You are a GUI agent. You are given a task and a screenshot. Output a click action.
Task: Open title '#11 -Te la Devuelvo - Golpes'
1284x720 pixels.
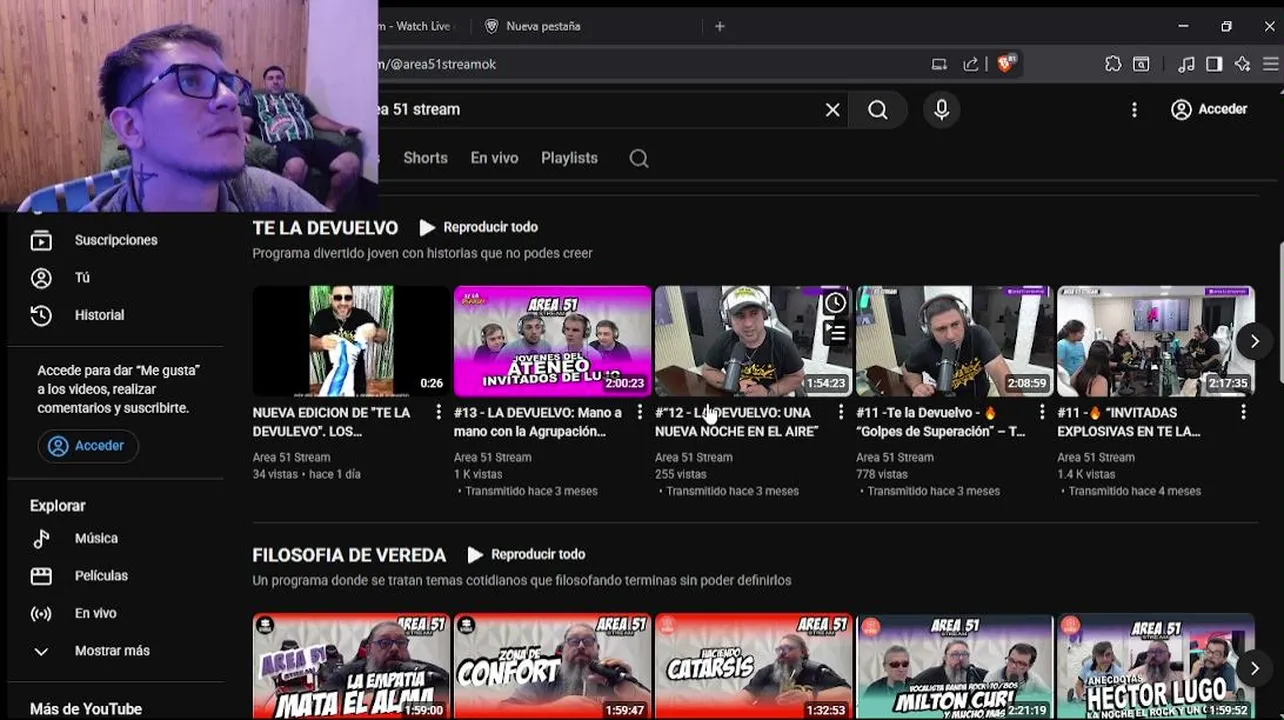[941, 422]
